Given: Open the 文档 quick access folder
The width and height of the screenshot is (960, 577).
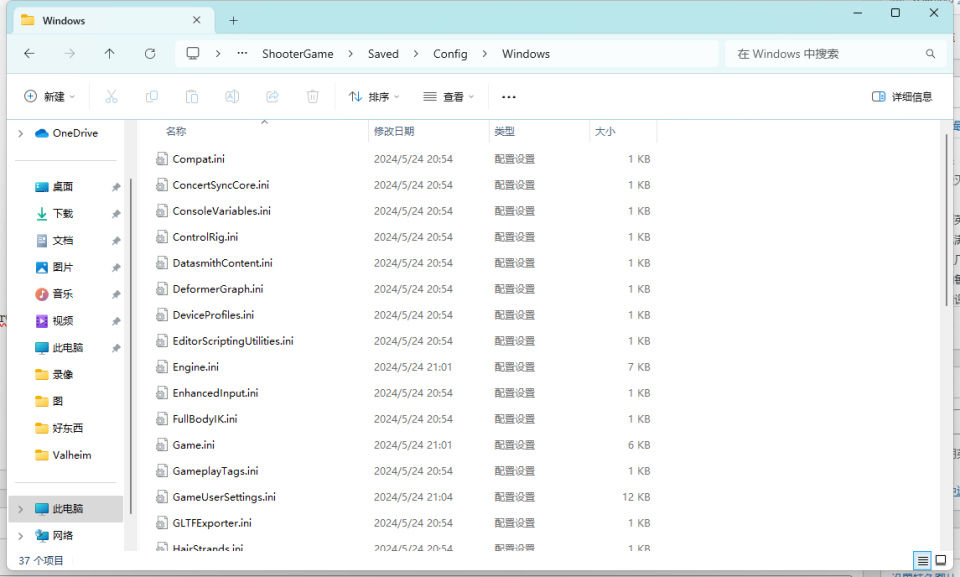Looking at the screenshot, I should pos(62,240).
